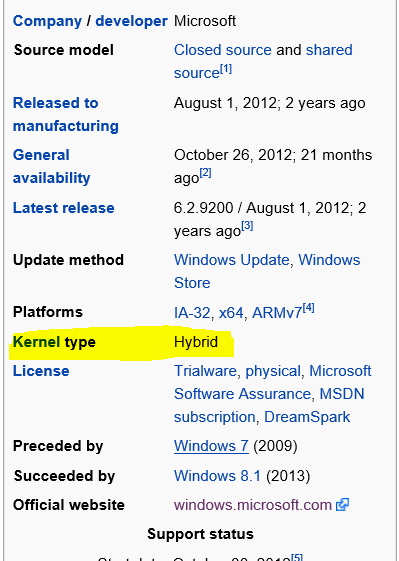The image size is (399, 561).
Task: Follow the shared source link
Action: tap(263, 61)
